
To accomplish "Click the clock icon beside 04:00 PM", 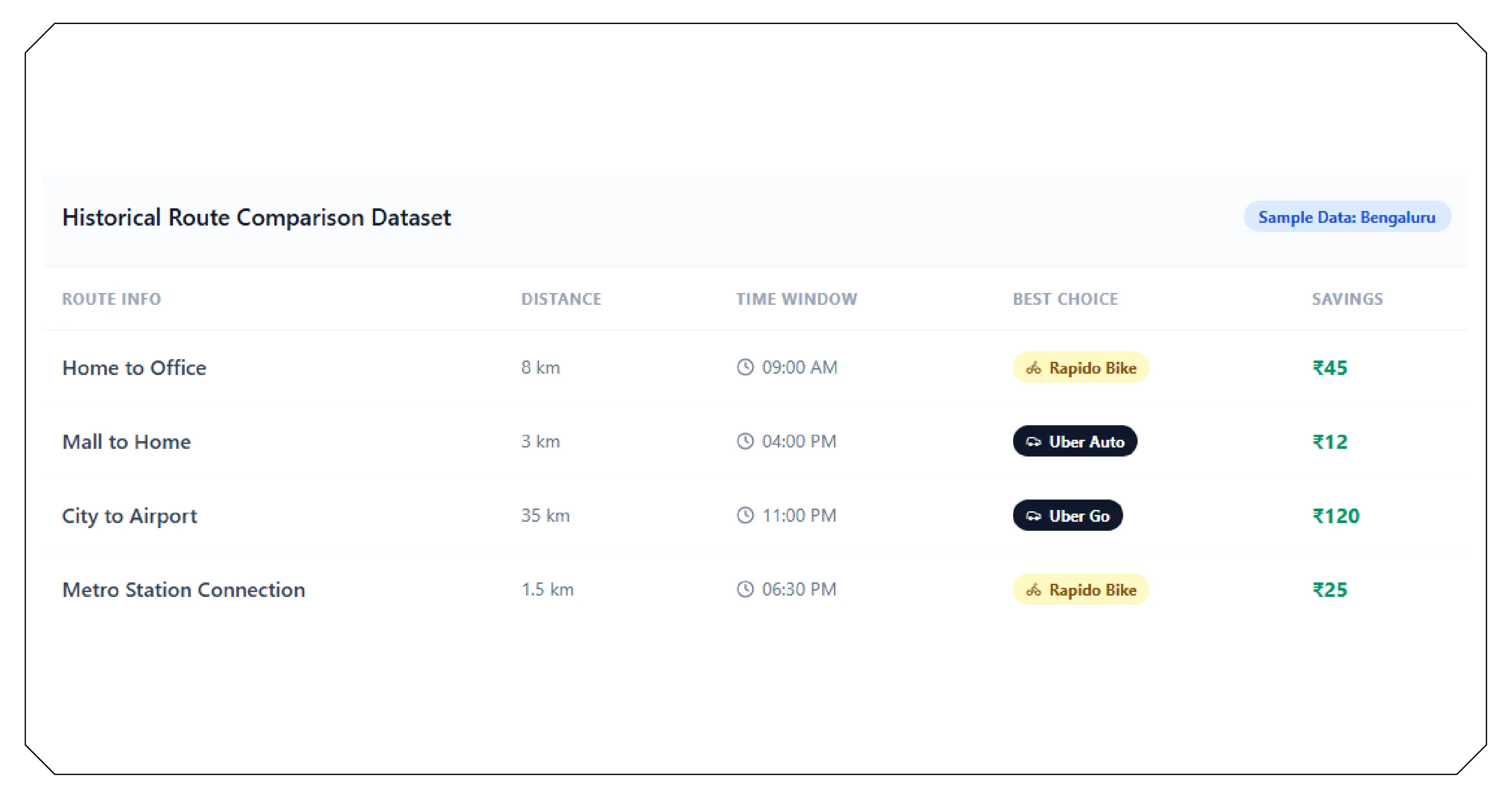I will point(745,442).
